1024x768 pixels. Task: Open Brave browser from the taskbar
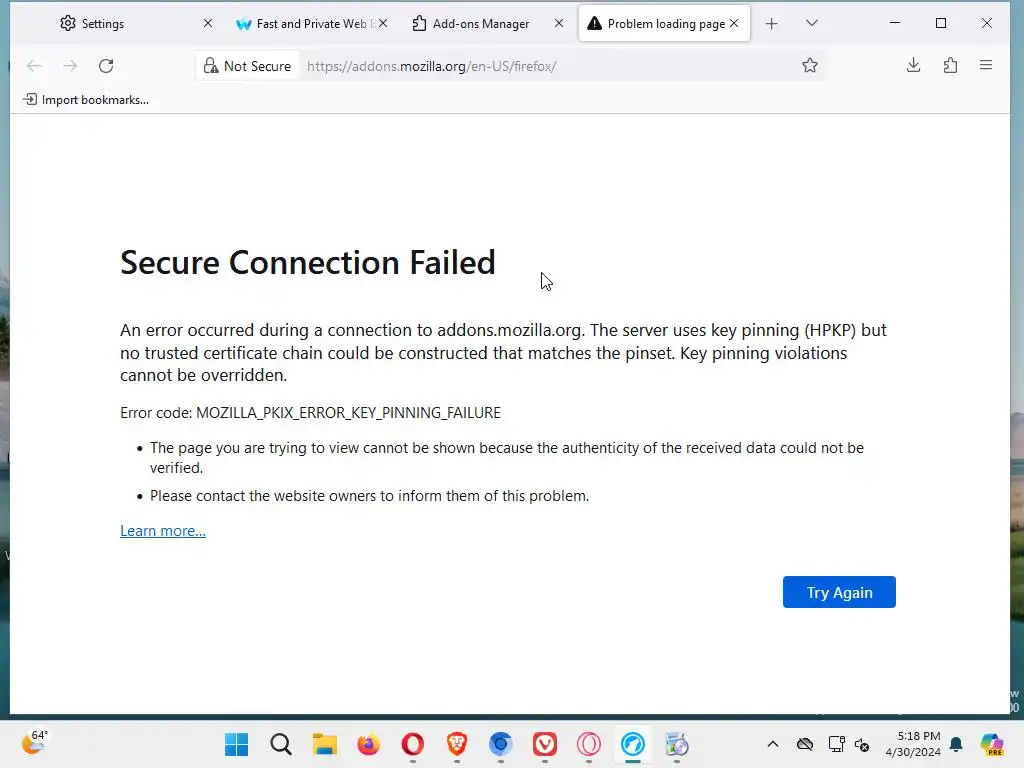coord(457,744)
